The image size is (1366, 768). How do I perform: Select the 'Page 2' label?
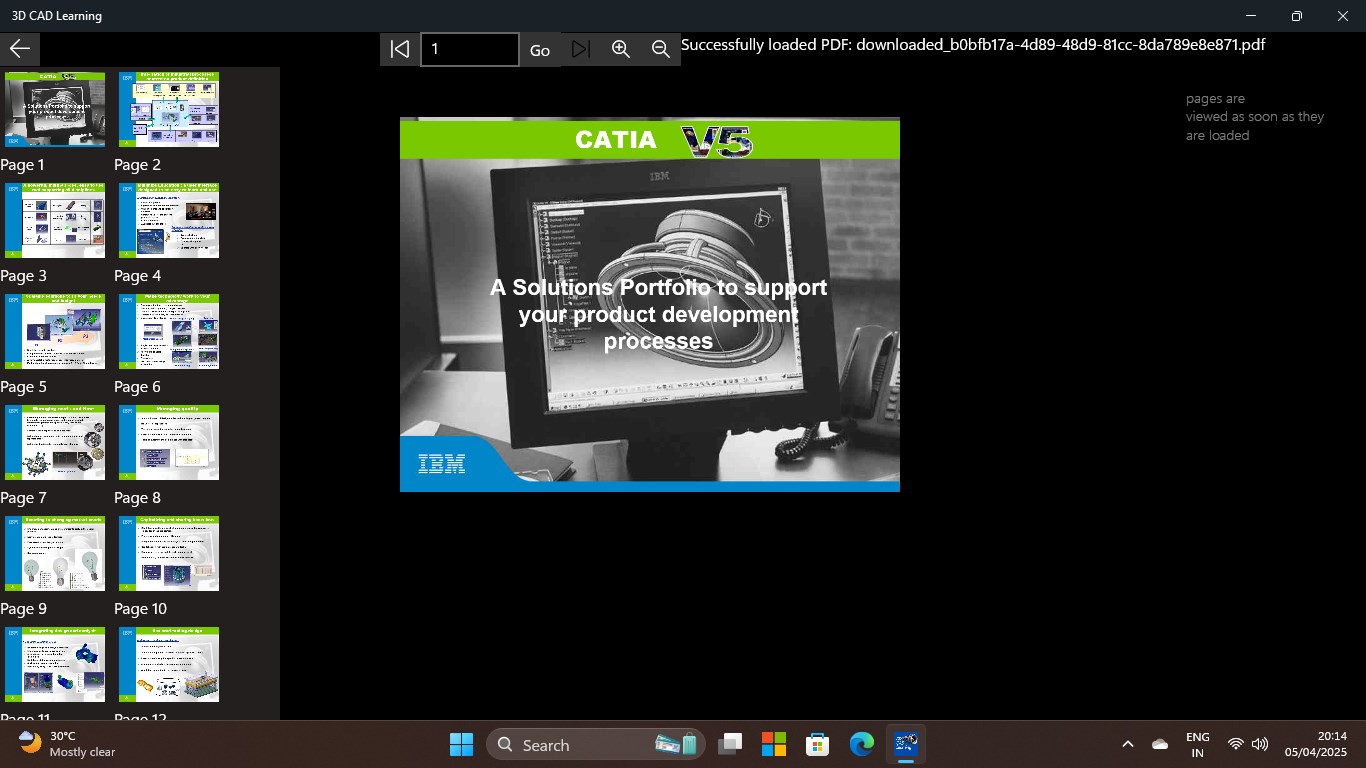[x=137, y=165]
